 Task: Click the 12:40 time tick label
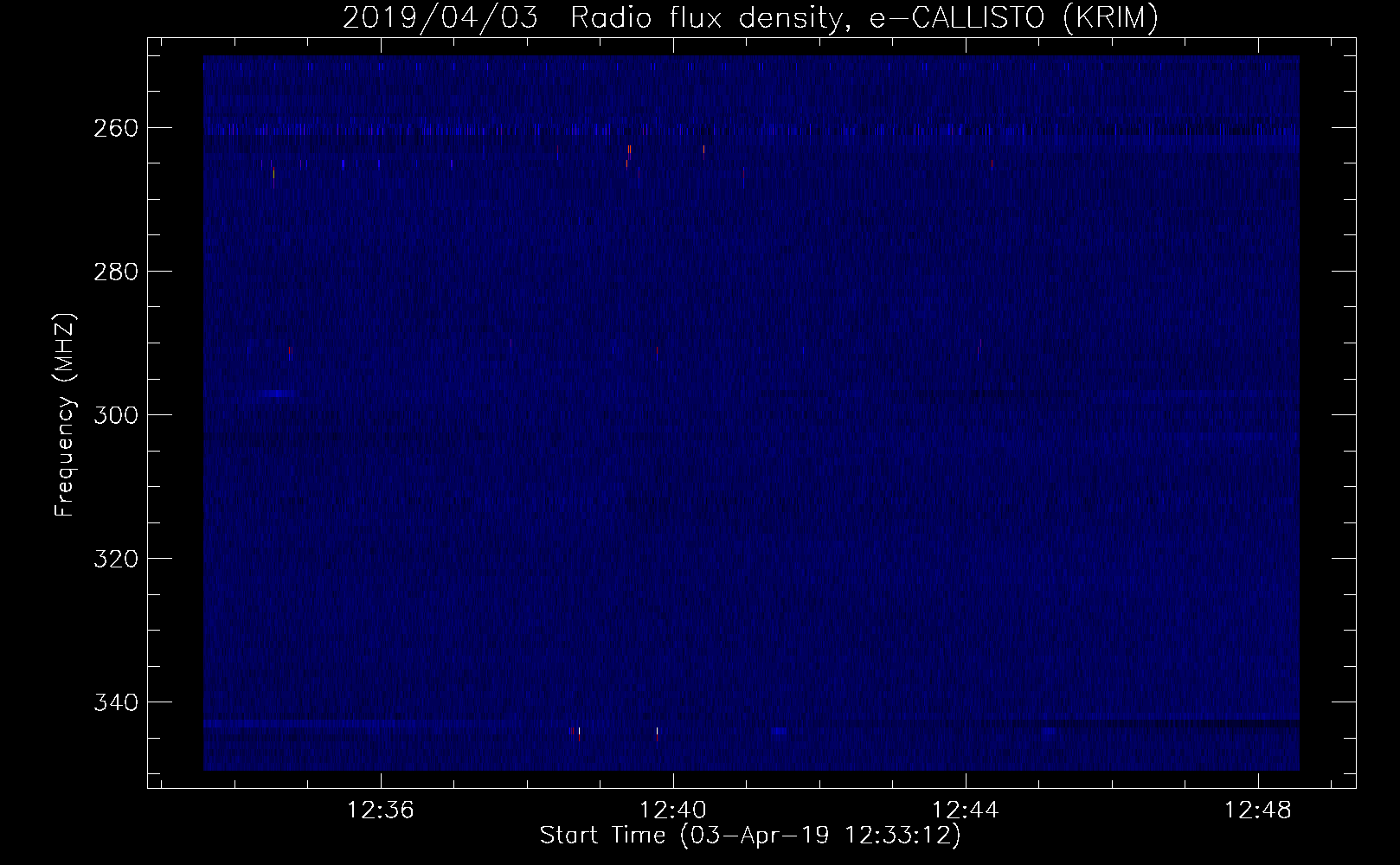tap(672, 811)
